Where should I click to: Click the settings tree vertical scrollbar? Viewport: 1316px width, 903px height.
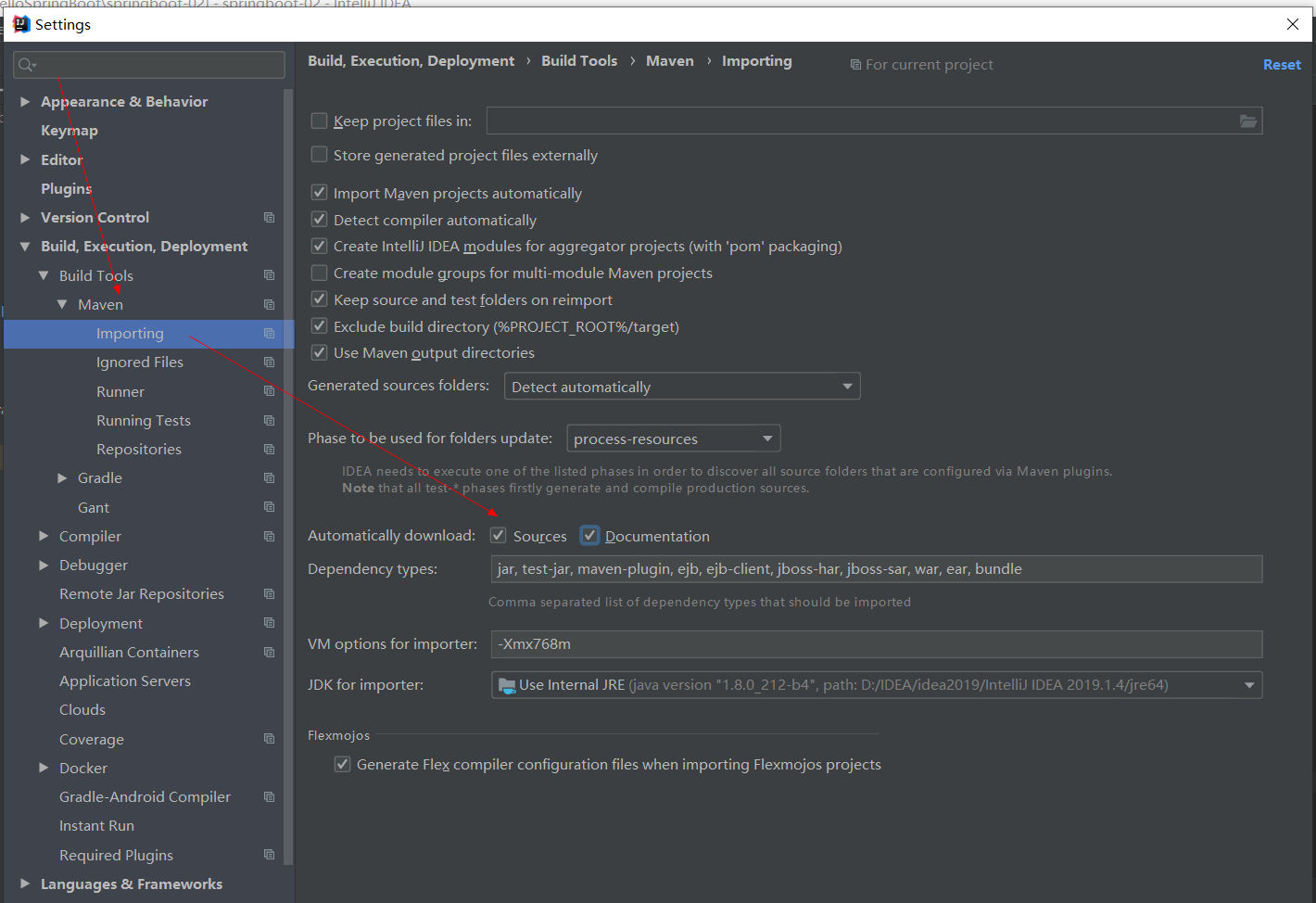click(x=288, y=477)
